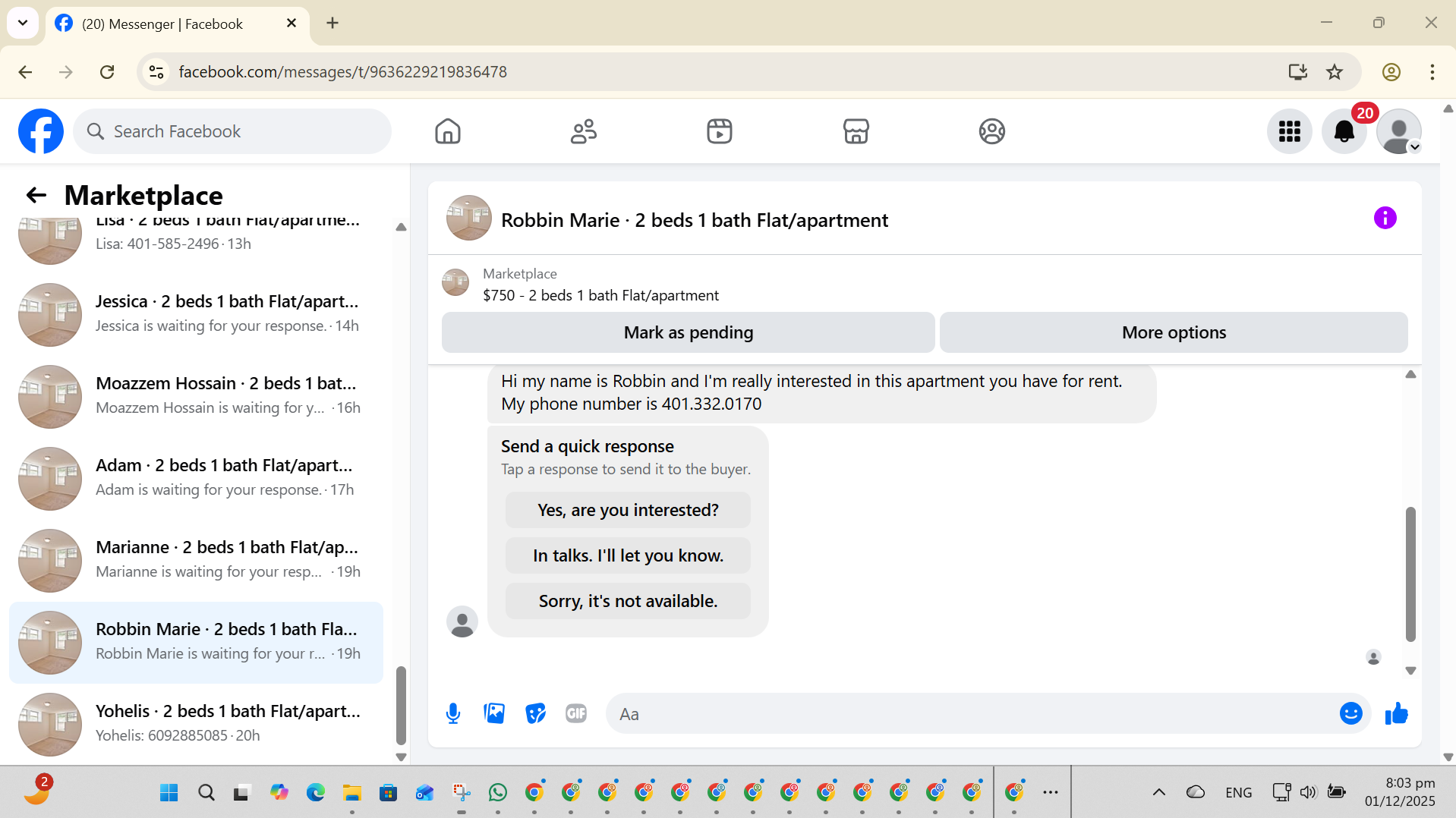
Task: Click the Search Facebook field
Action: pos(232,131)
